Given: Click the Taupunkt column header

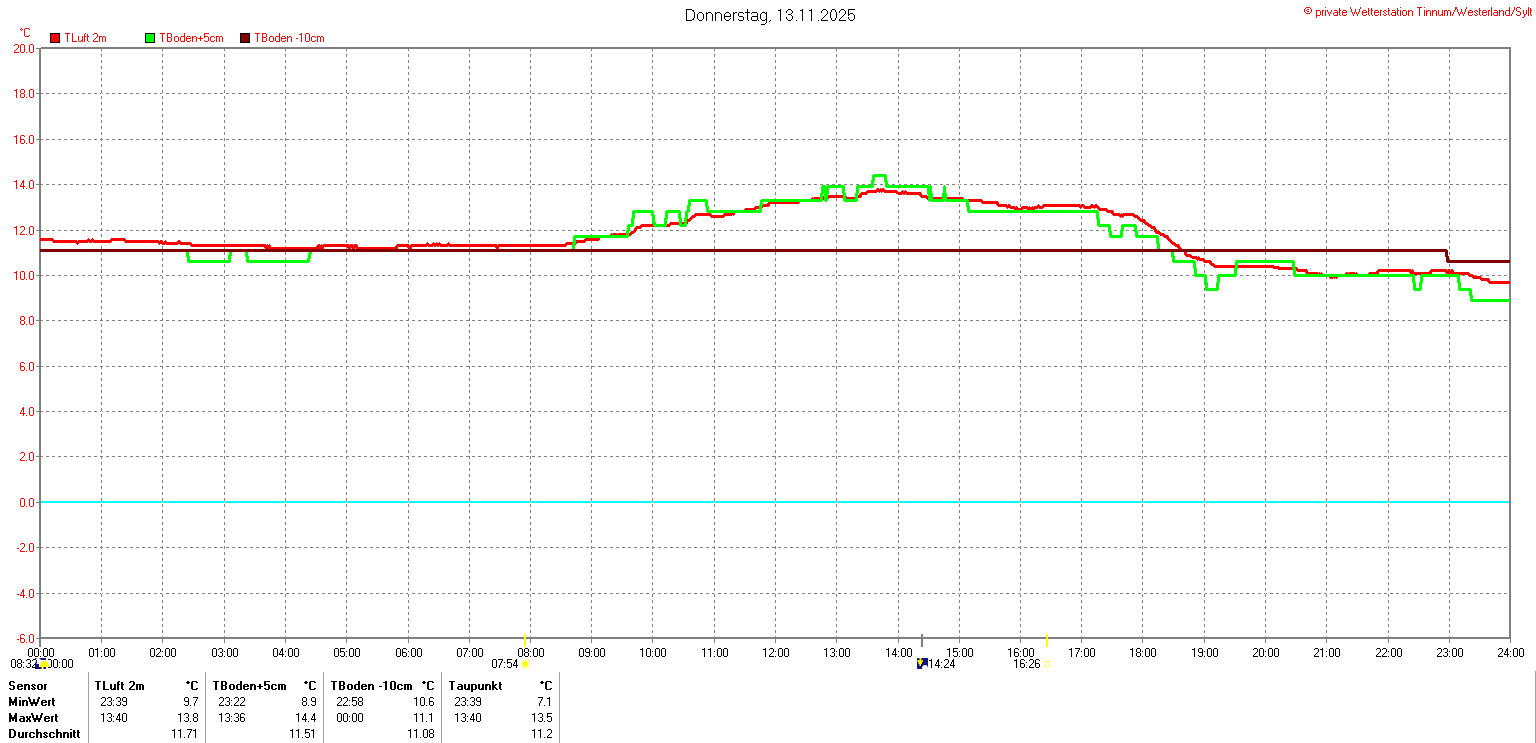Looking at the screenshot, I should pos(478,686).
